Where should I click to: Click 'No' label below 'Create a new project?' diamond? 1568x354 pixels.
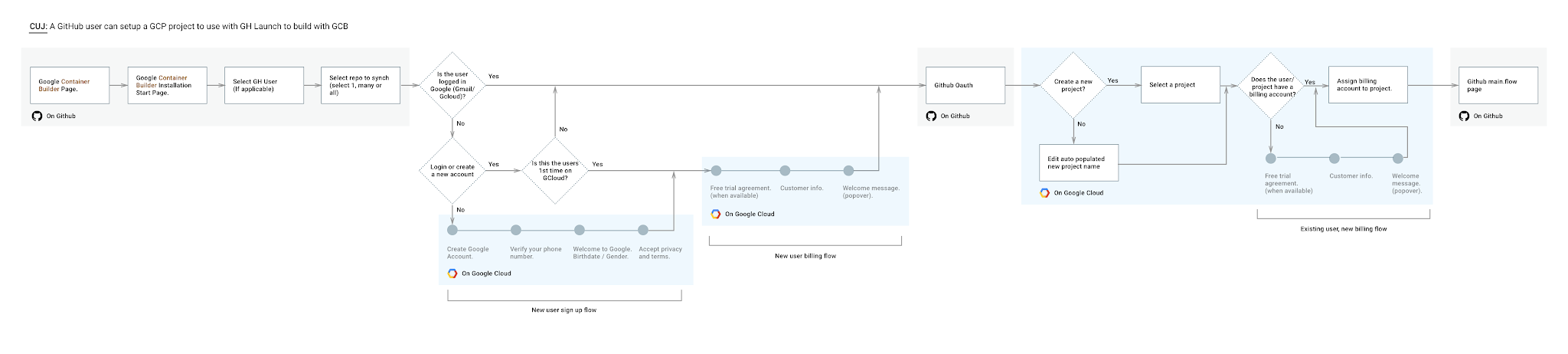tap(1081, 124)
